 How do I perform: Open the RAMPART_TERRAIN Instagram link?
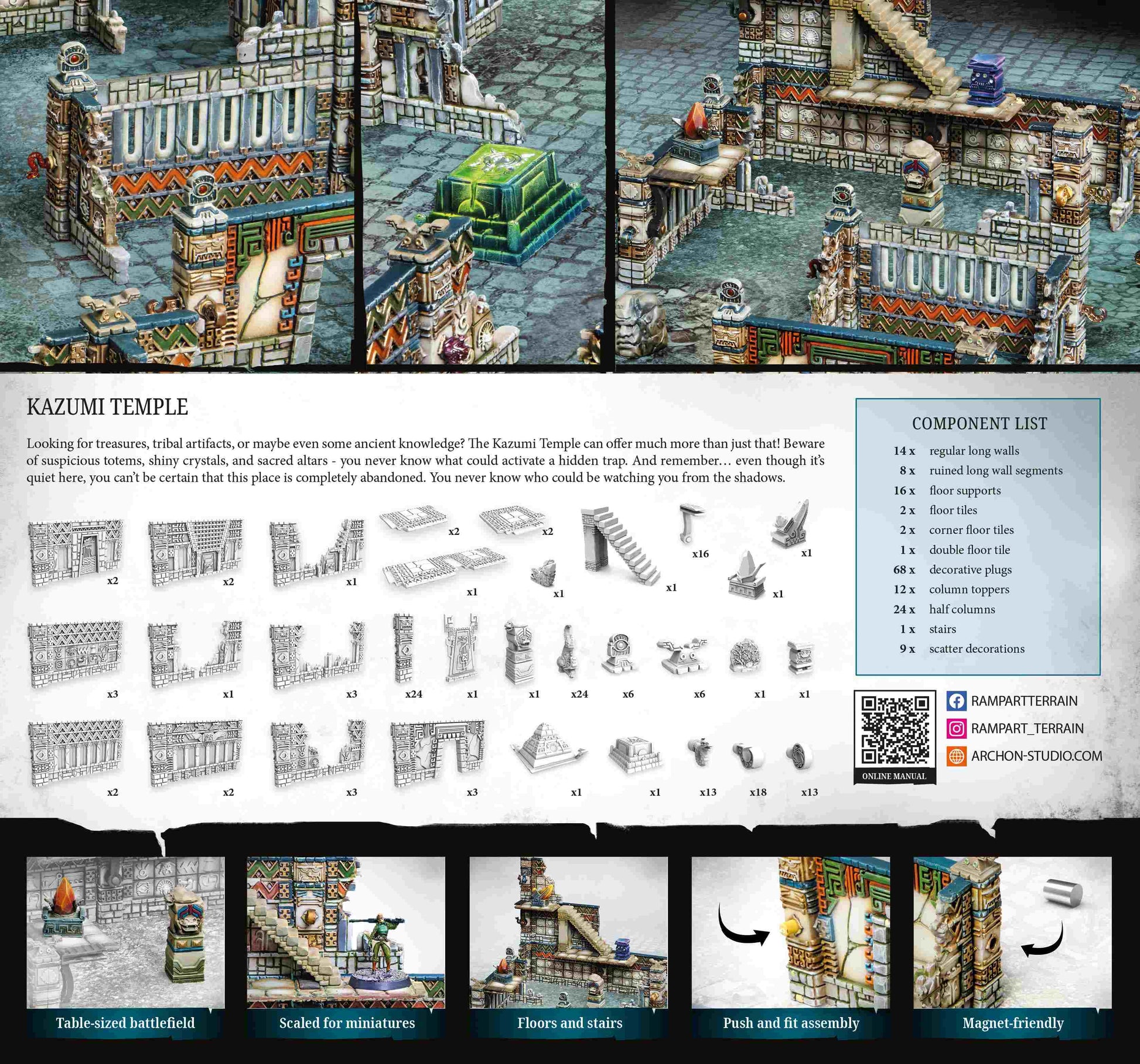[1027, 728]
